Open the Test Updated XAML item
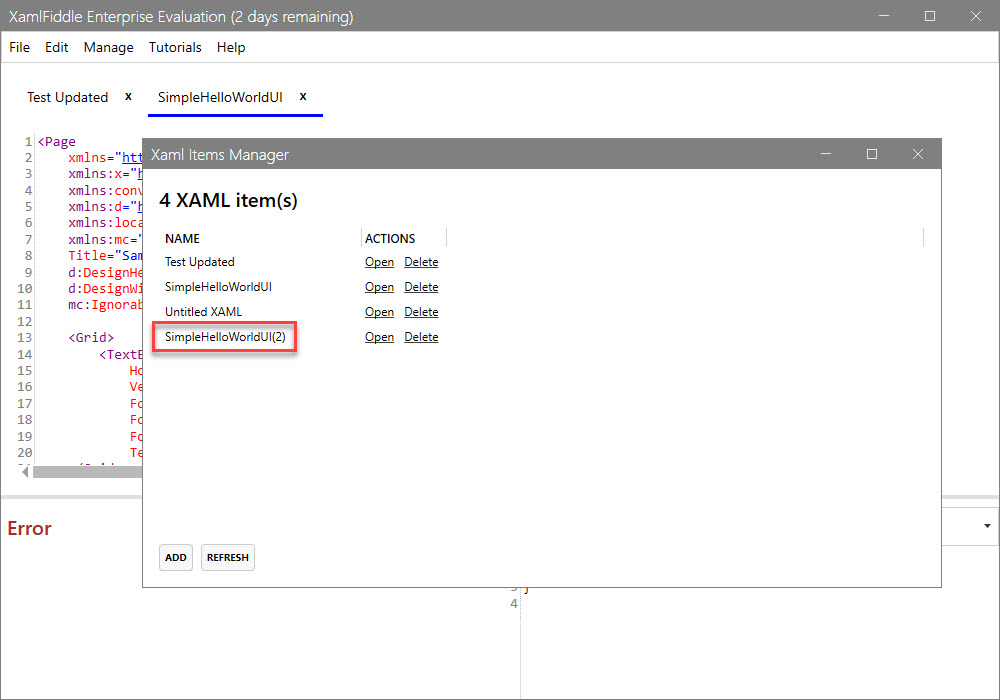This screenshot has height=700, width=1000. tap(379, 262)
